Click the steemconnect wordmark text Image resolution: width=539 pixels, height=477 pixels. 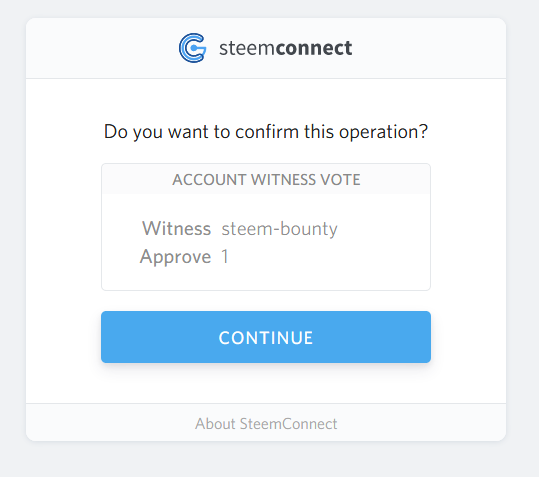286,48
